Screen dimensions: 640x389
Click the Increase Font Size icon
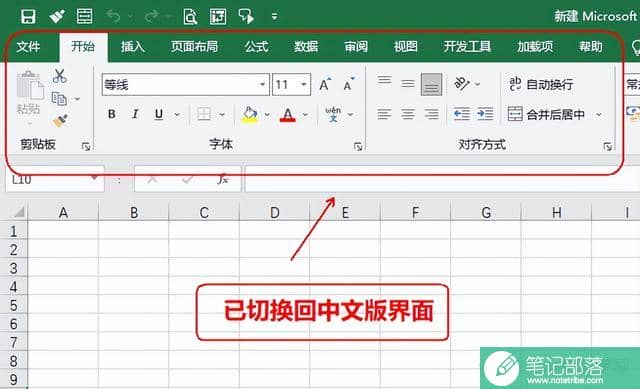(x=325, y=84)
